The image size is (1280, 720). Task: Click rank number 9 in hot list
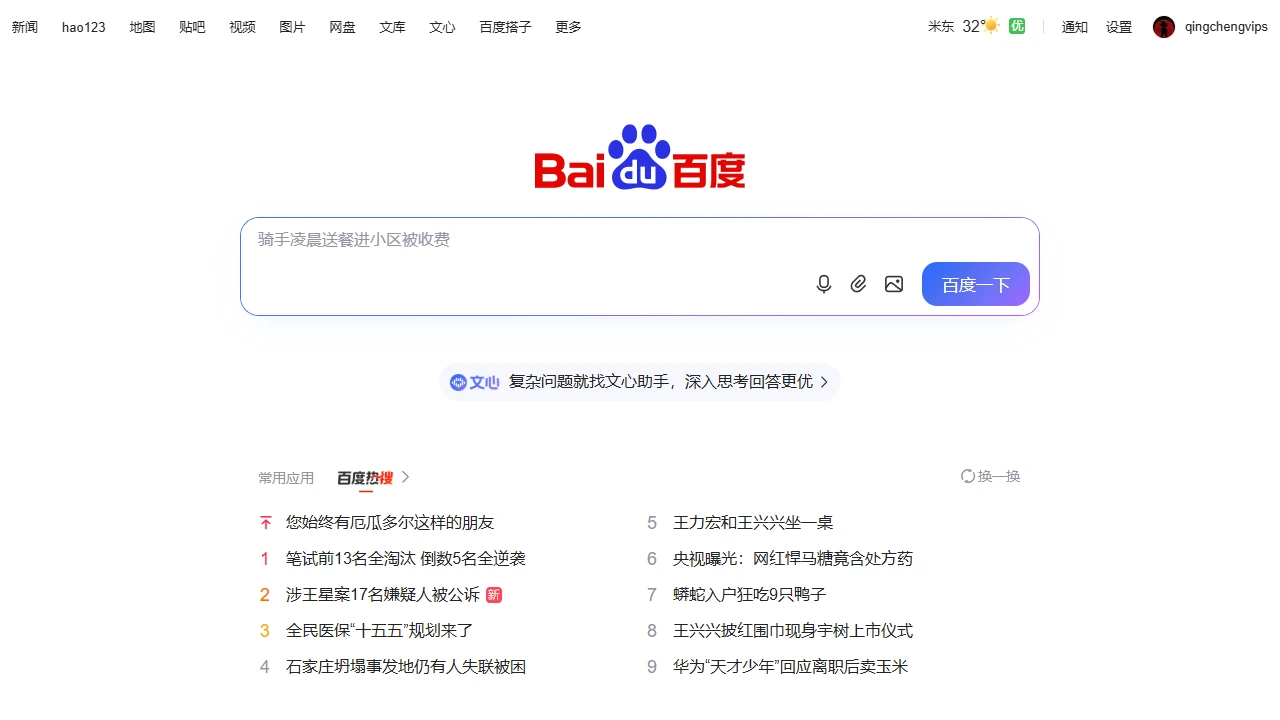coord(652,667)
